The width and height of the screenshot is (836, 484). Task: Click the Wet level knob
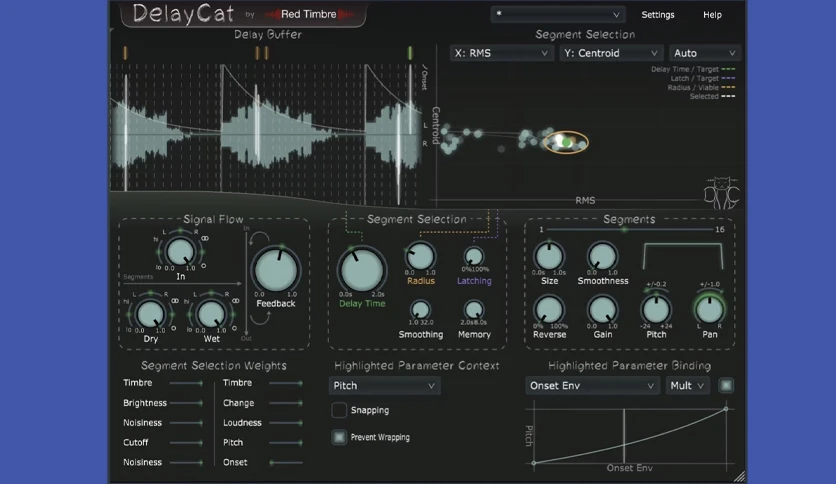point(211,313)
